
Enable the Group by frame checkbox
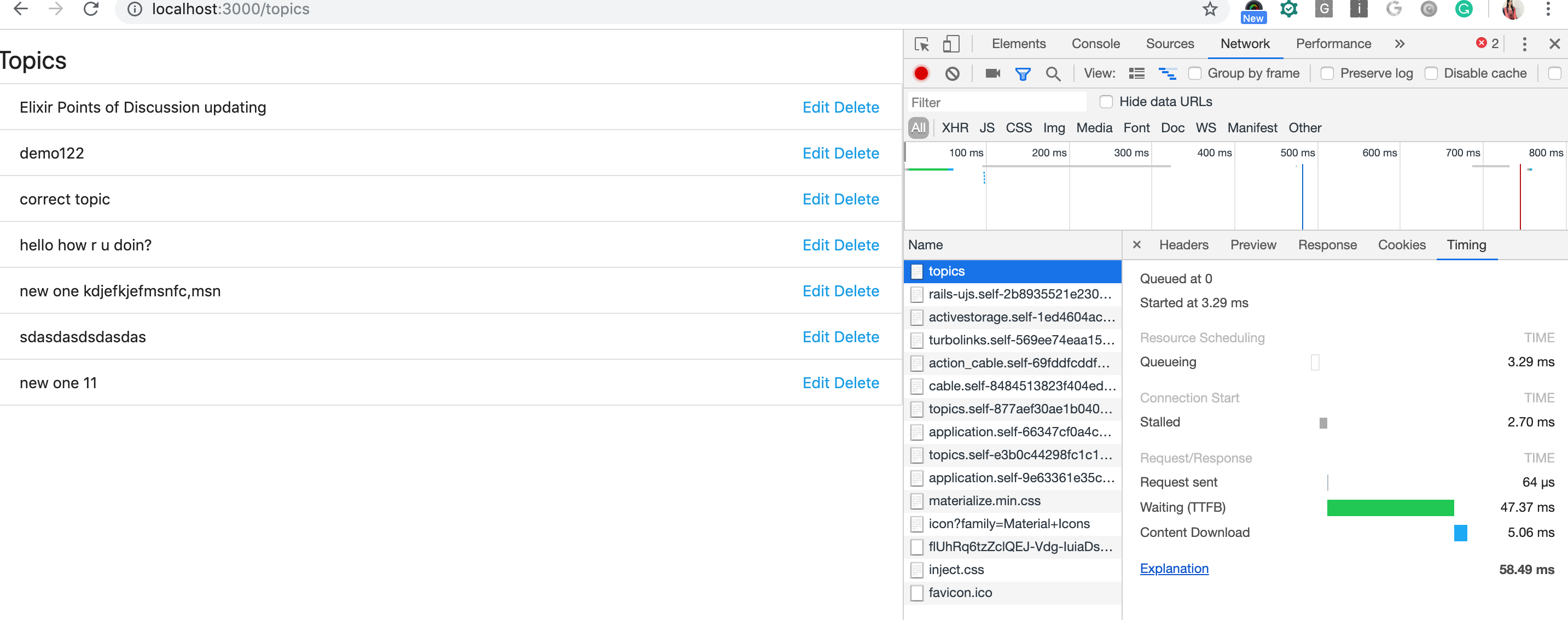point(1195,74)
